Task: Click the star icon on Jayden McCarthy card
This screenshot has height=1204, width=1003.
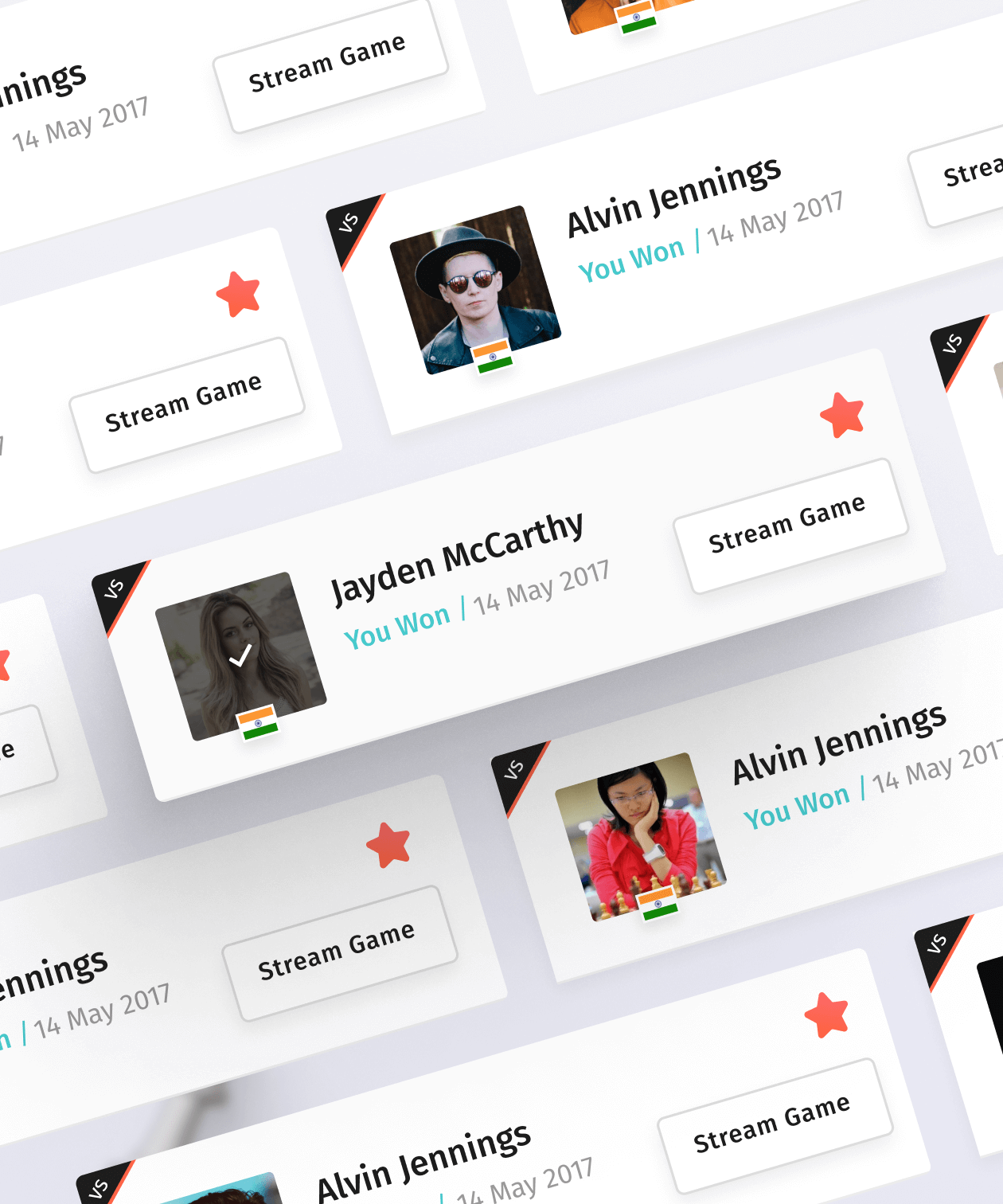Action: coord(842,415)
